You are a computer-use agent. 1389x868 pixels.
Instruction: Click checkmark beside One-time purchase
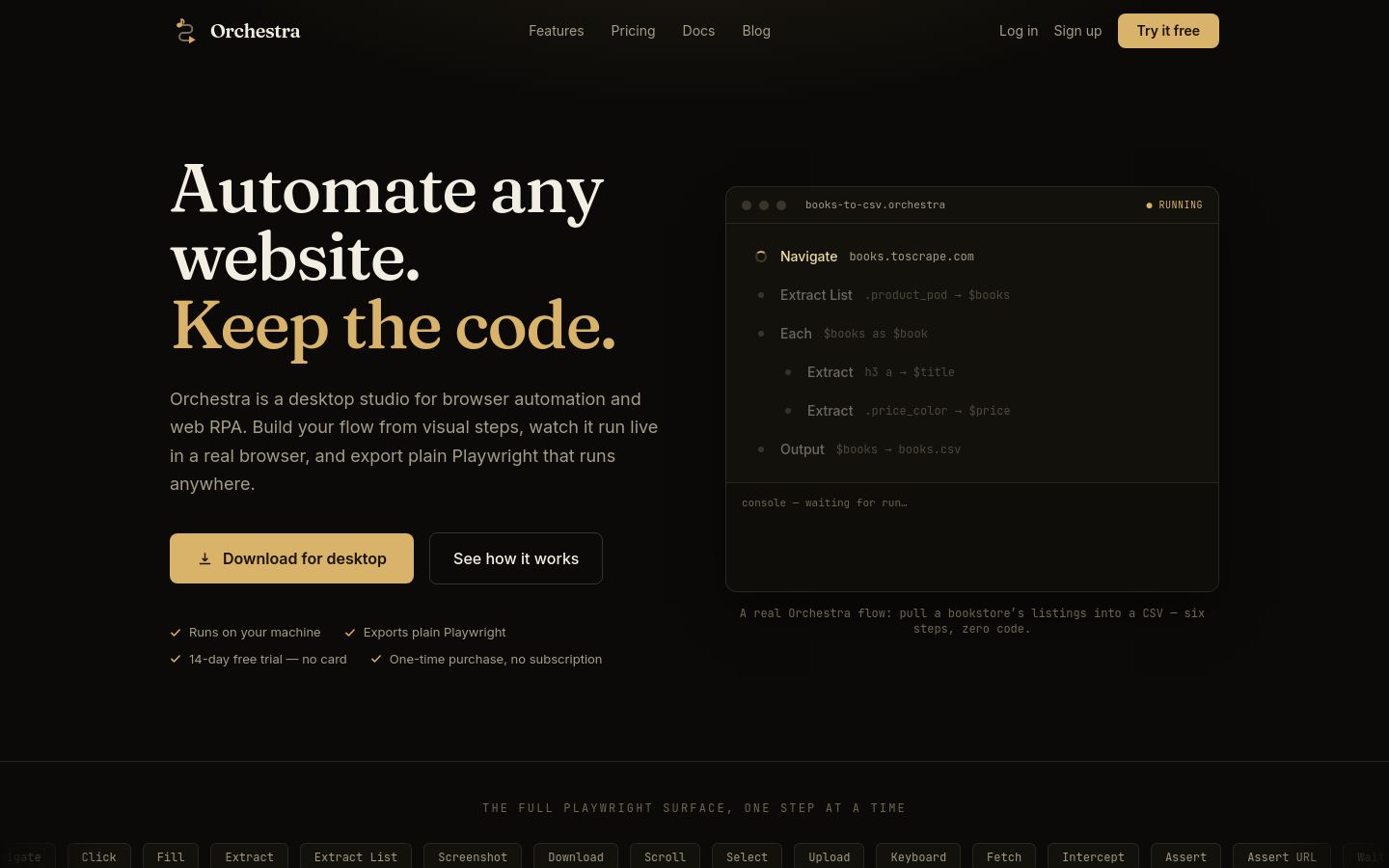click(376, 660)
